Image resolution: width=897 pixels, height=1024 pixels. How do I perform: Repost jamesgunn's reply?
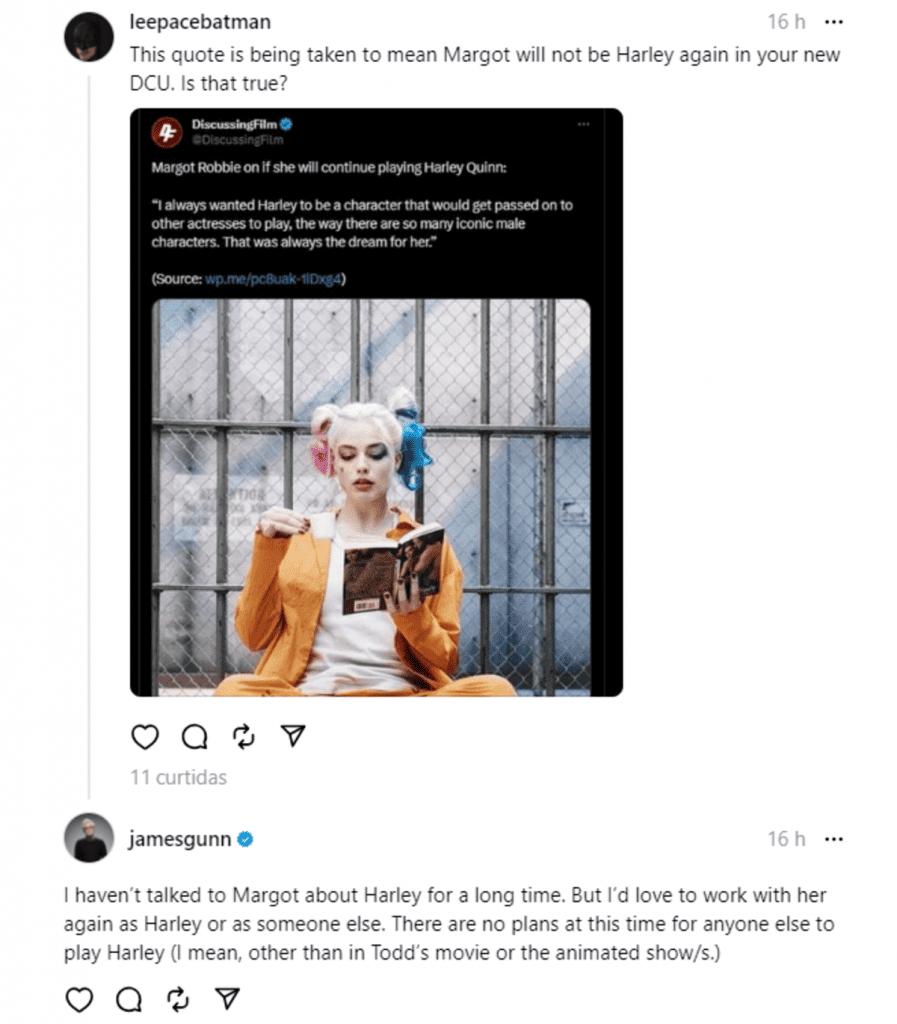178,999
